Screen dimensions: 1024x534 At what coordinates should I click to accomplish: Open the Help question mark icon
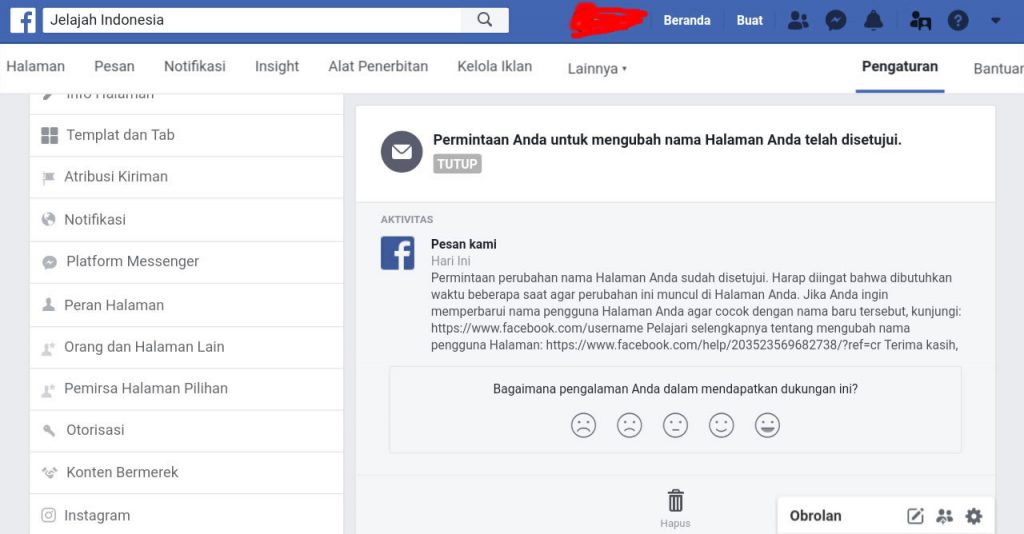click(x=958, y=21)
